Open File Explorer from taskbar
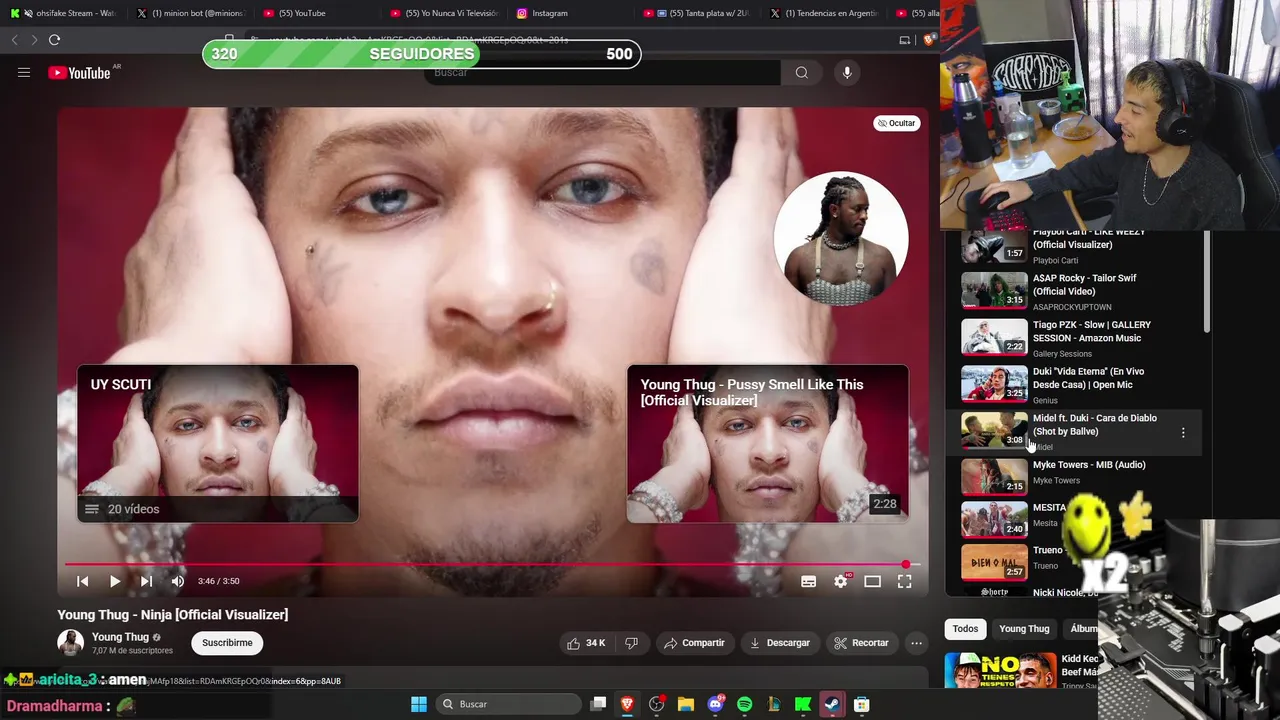 685,704
